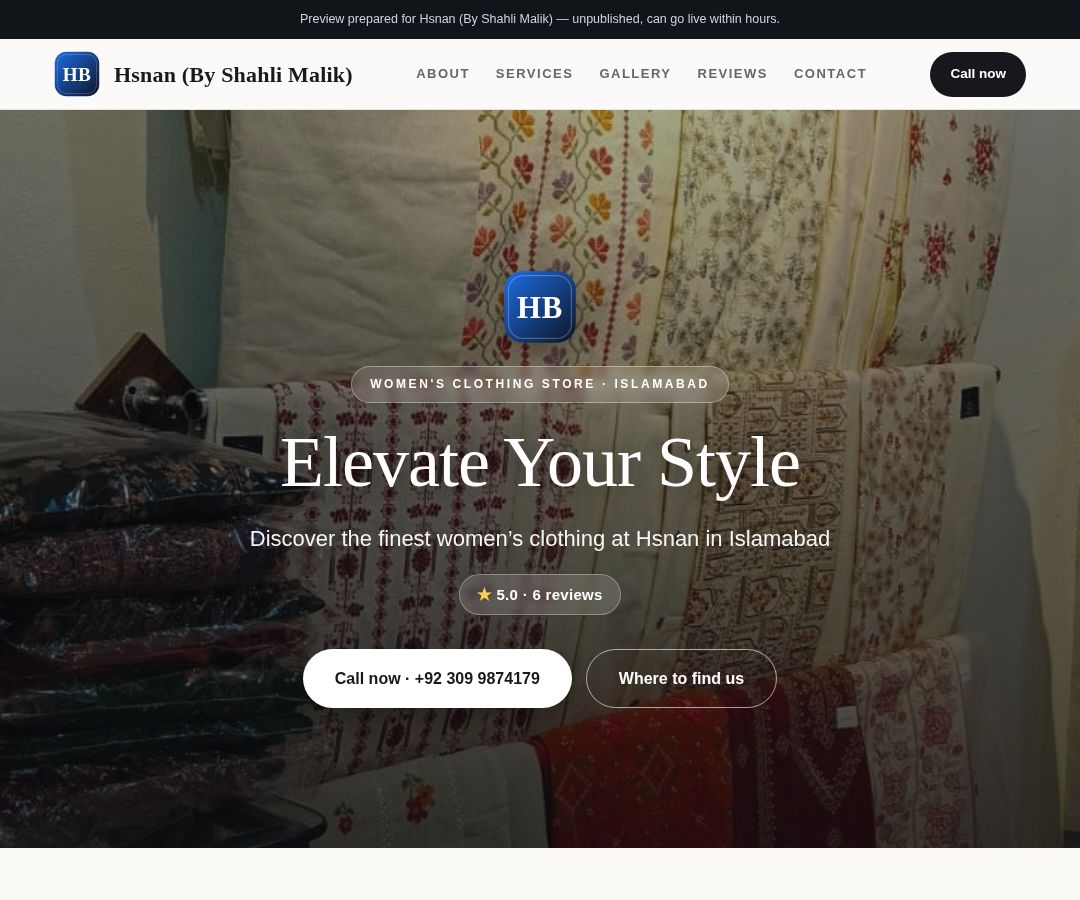Screen dimensions: 1080x900
Task: Click the HB logo in the header
Action: click(x=76, y=74)
